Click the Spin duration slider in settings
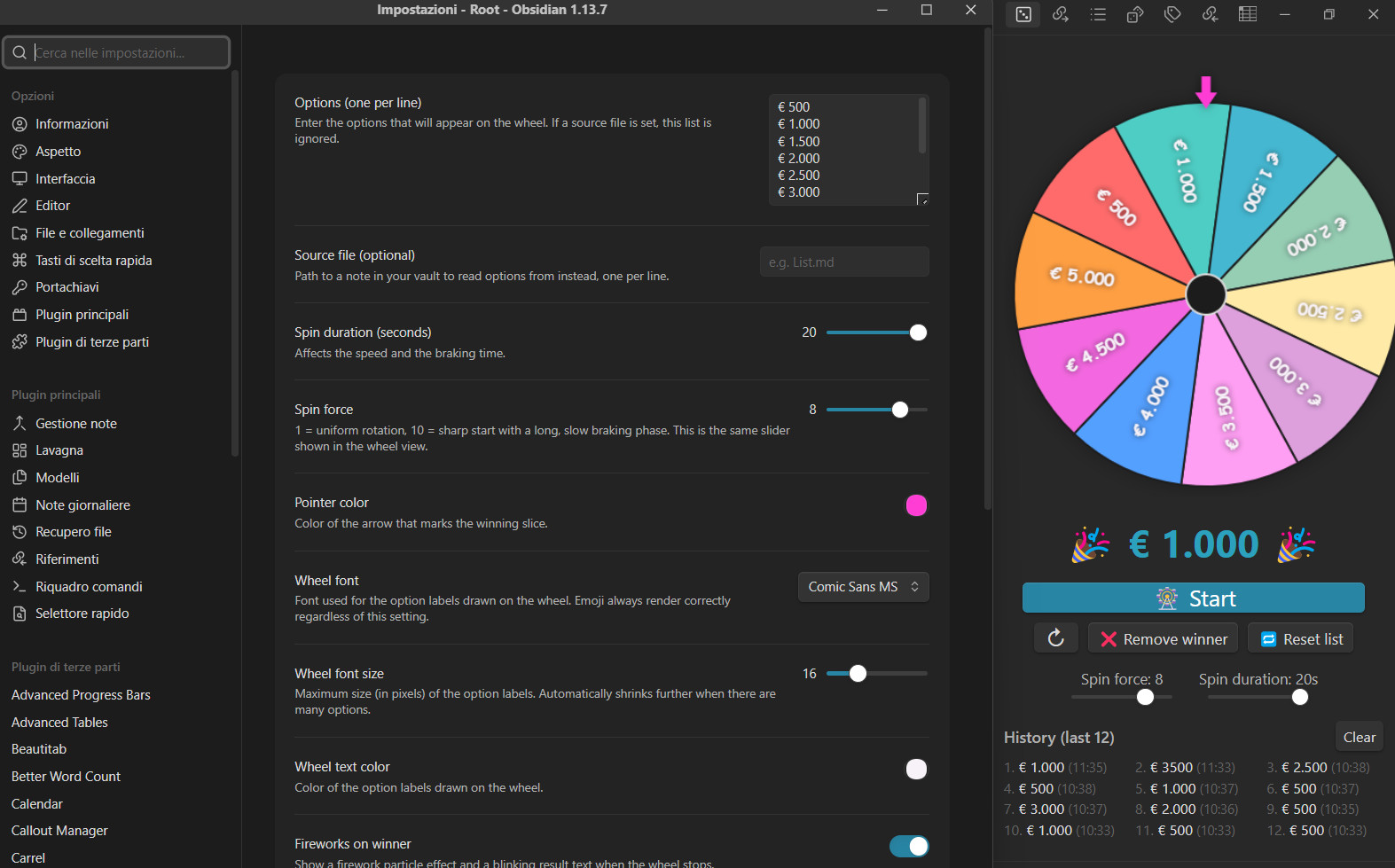The image size is (1395, 868). point(877,332)
